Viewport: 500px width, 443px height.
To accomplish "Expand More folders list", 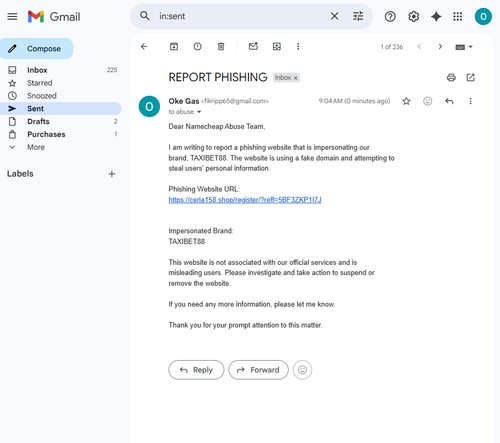I will (x=61, y=147).
